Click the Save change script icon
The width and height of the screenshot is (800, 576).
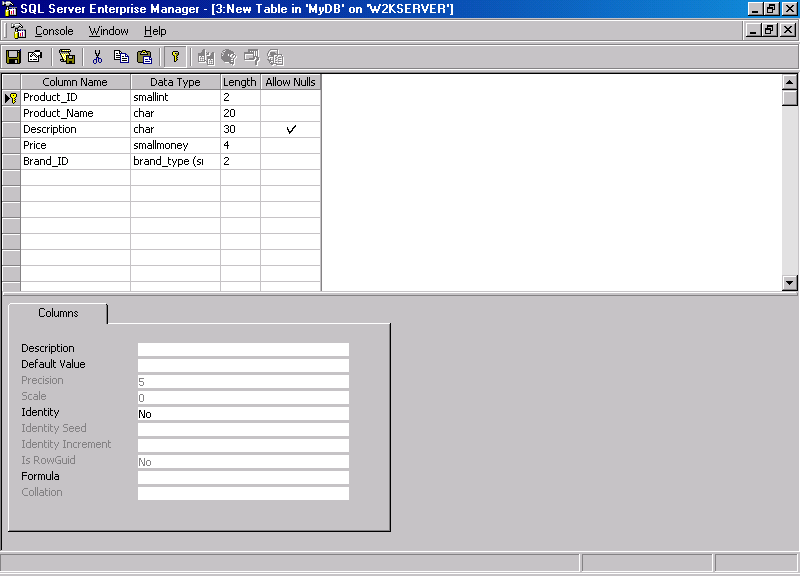coord(67,57)
